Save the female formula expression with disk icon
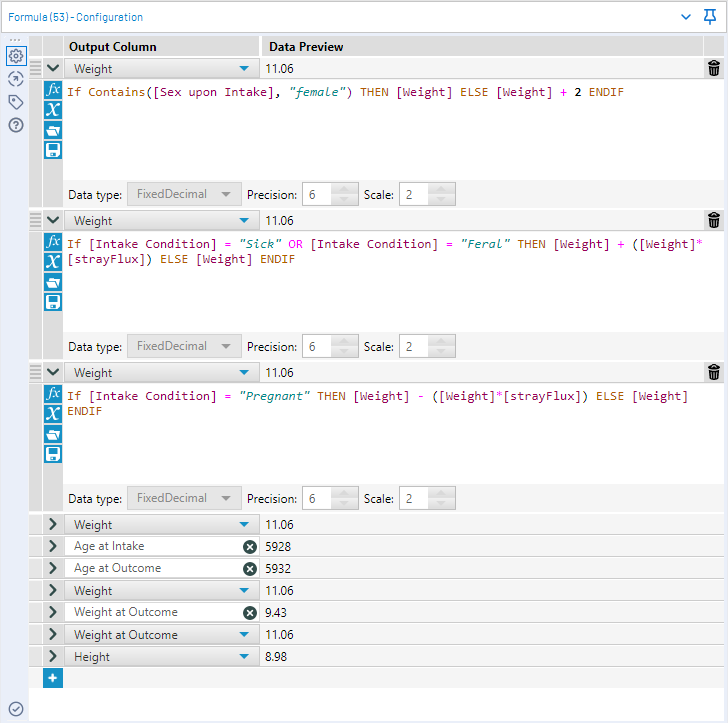 click(x=53, y=150)
